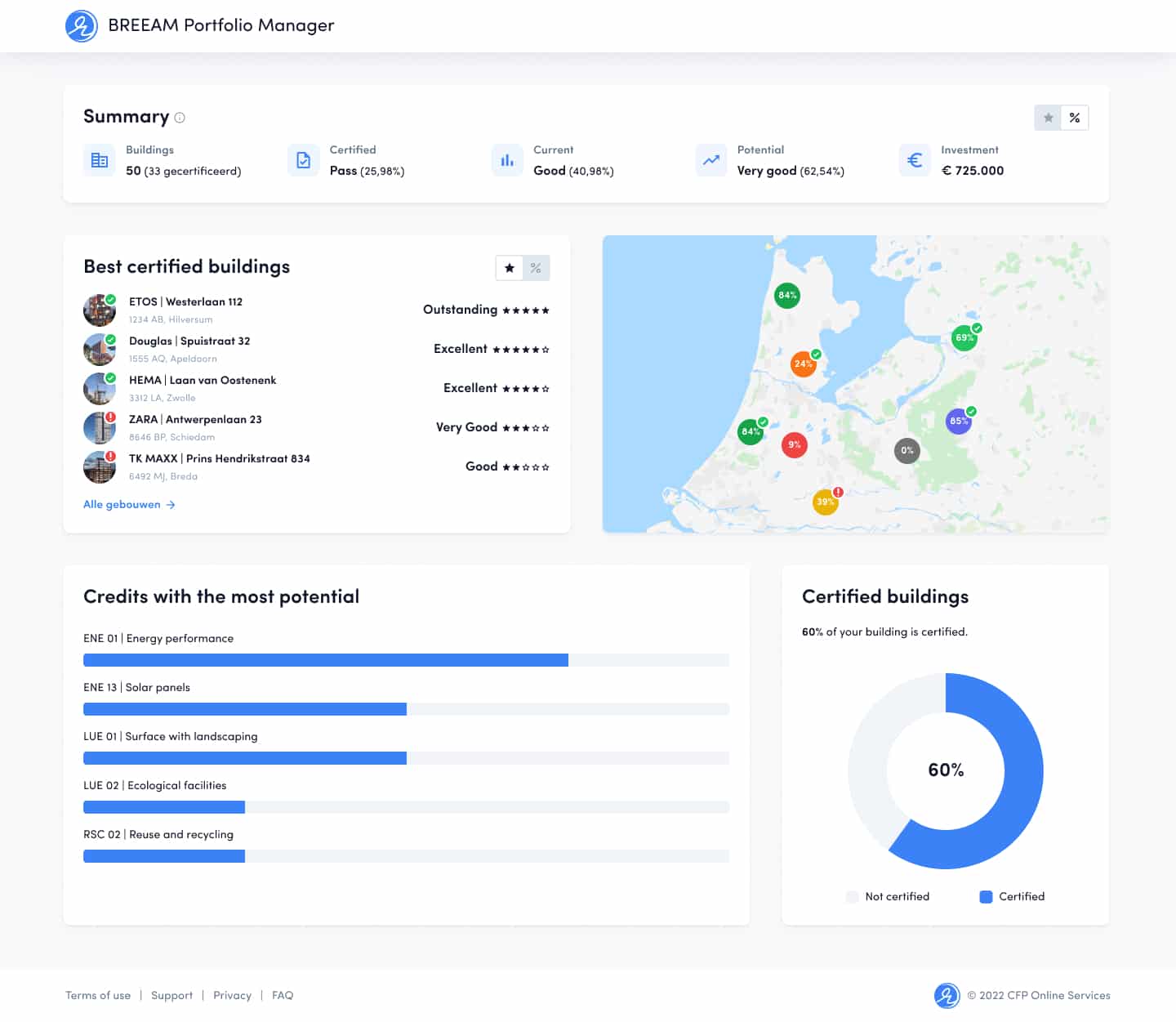Show best buildings as star ratings
Image resolution: width=1176 pixels, height=1022 pixels.
pos(510,268)
